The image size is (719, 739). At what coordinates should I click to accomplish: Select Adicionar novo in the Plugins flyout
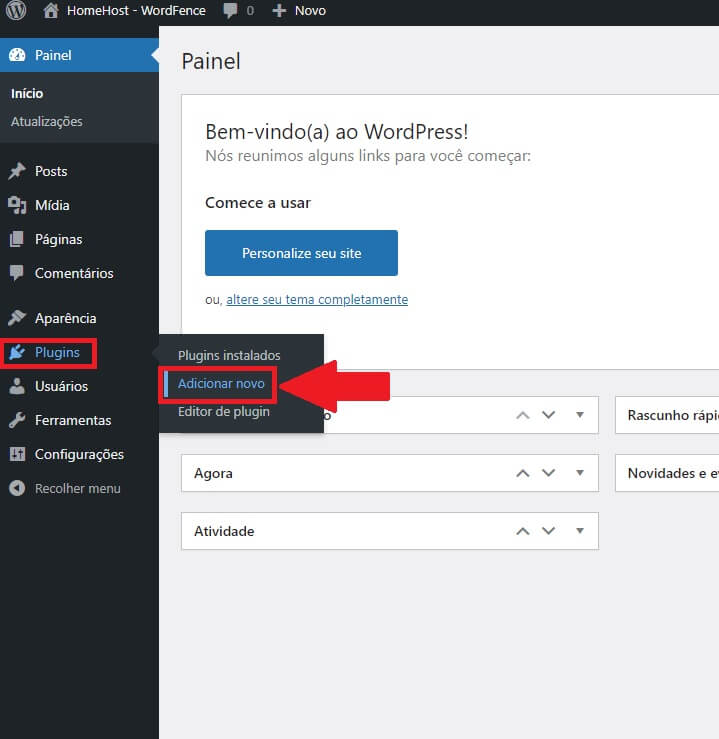(221, 384)
